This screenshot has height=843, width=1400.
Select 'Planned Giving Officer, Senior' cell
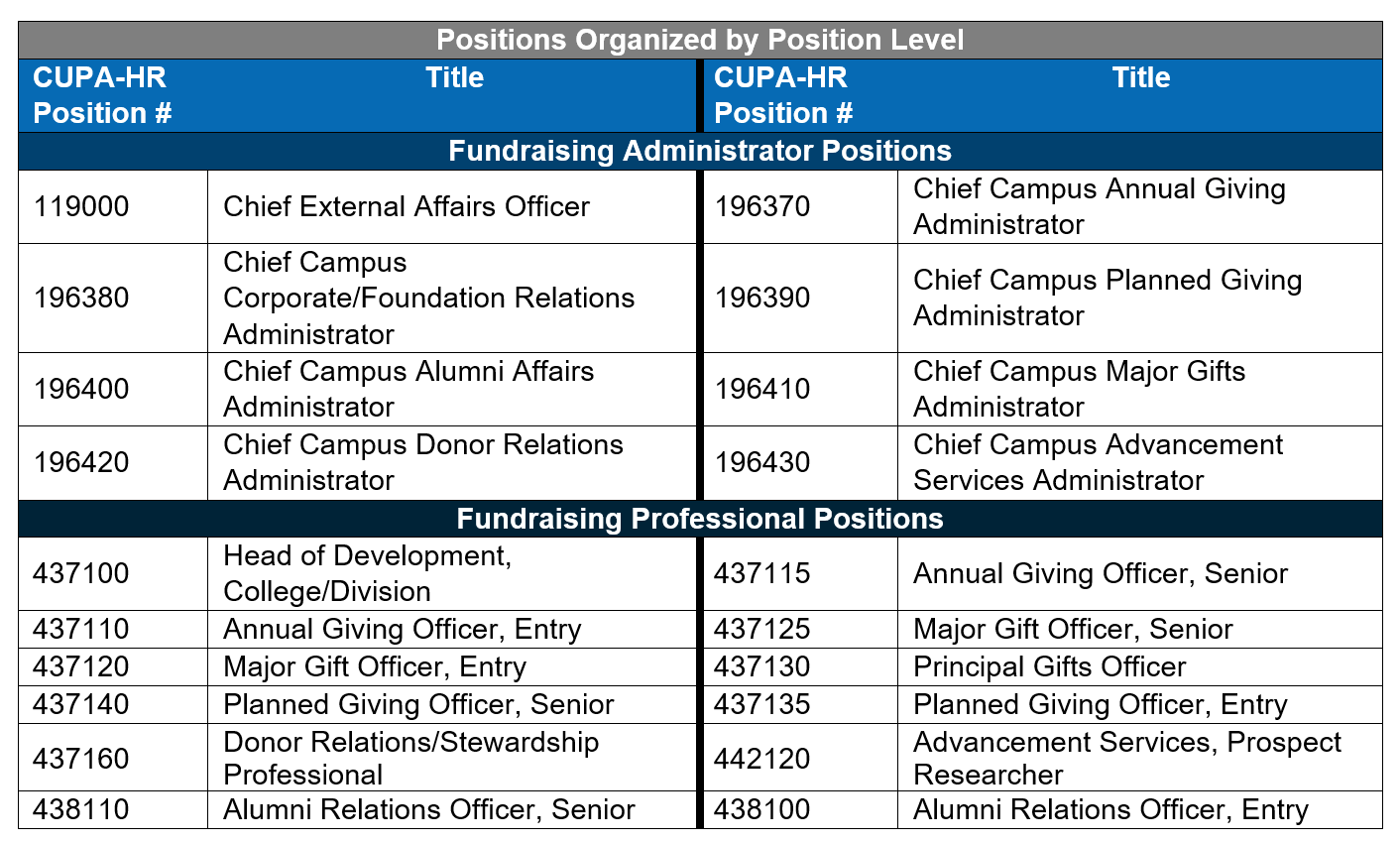[418, 704]
